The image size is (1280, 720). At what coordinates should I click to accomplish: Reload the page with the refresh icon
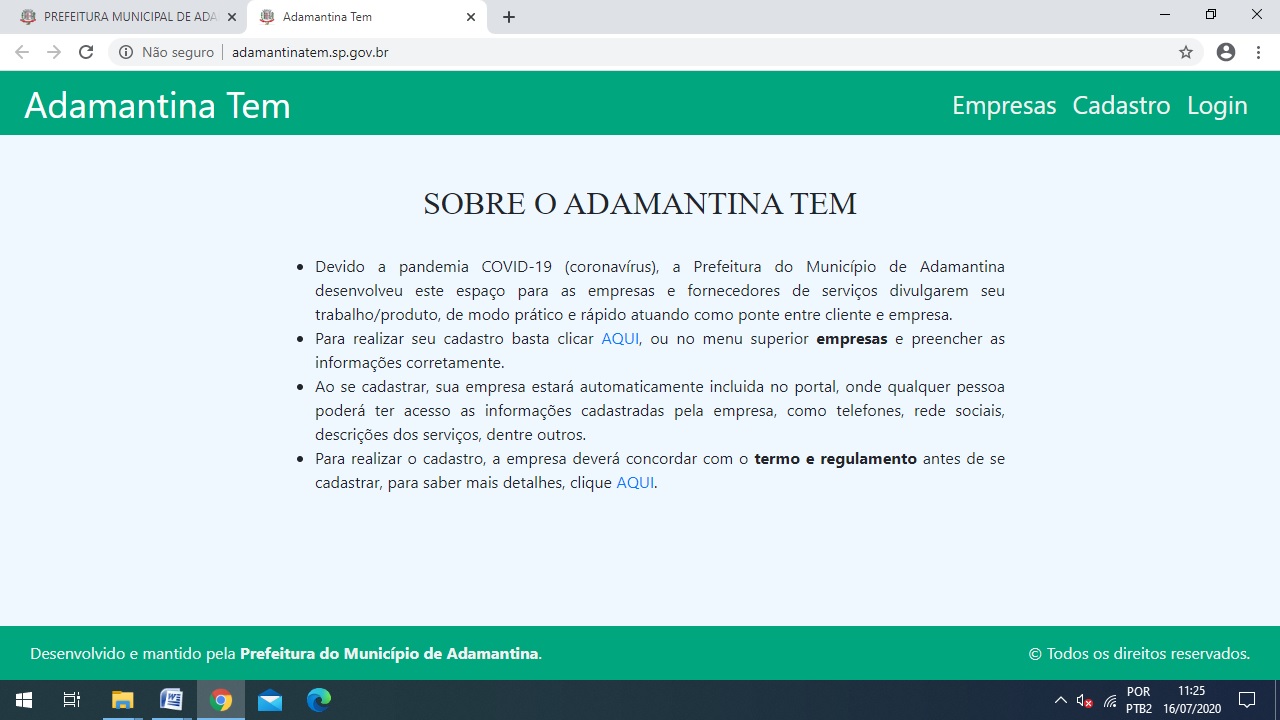tap(86, 52)
